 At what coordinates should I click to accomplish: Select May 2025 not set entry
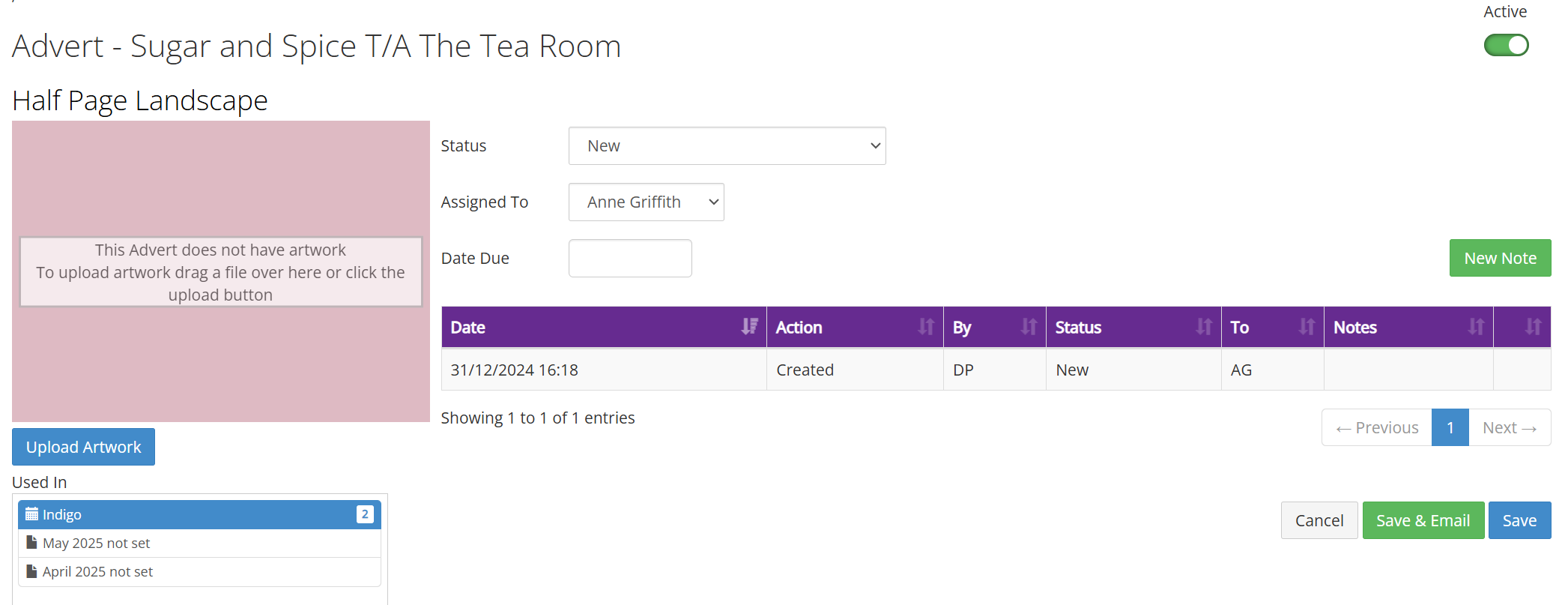(199, 543)
